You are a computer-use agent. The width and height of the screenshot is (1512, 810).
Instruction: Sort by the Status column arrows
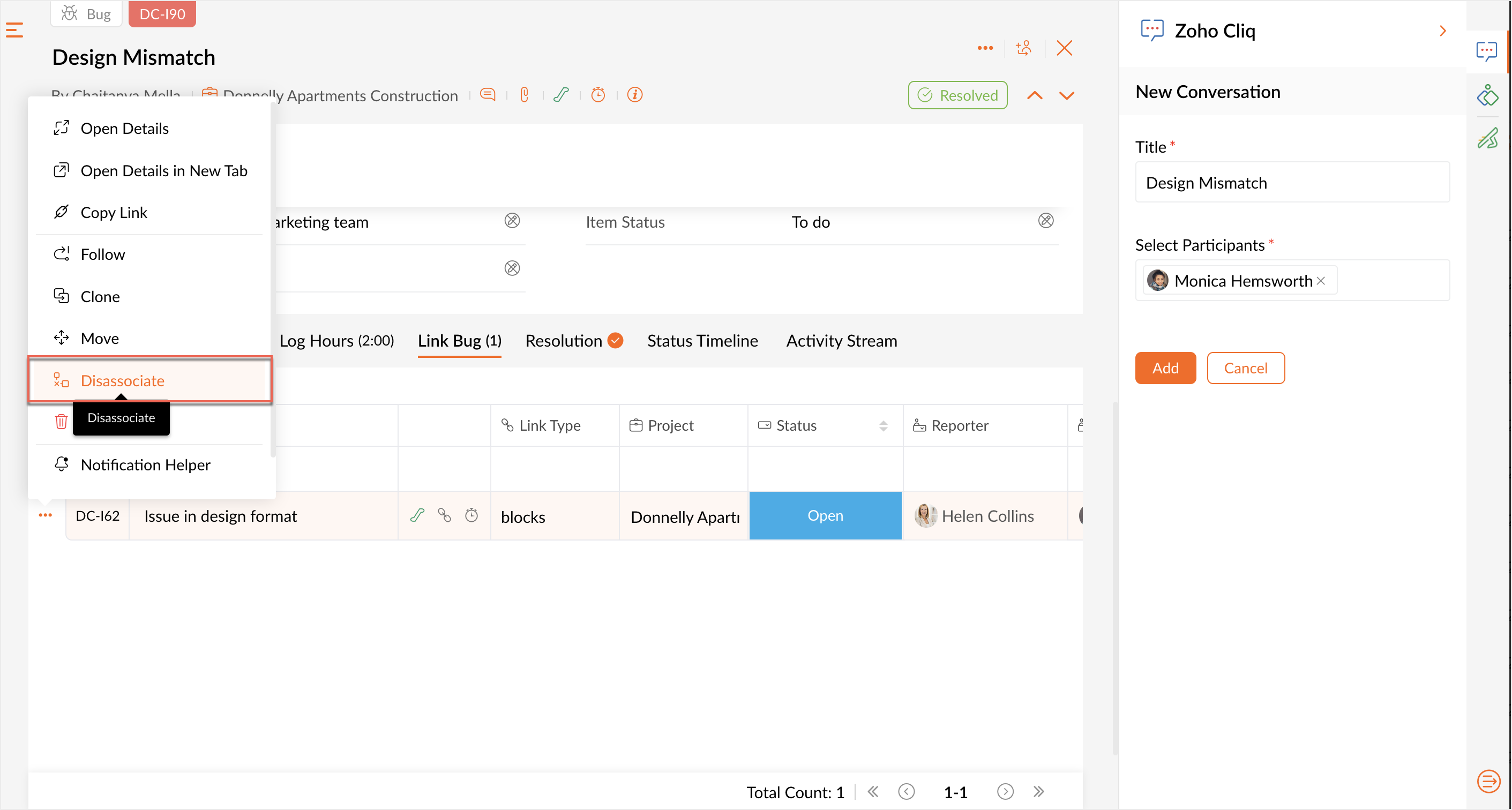click(x=883, y=425)
